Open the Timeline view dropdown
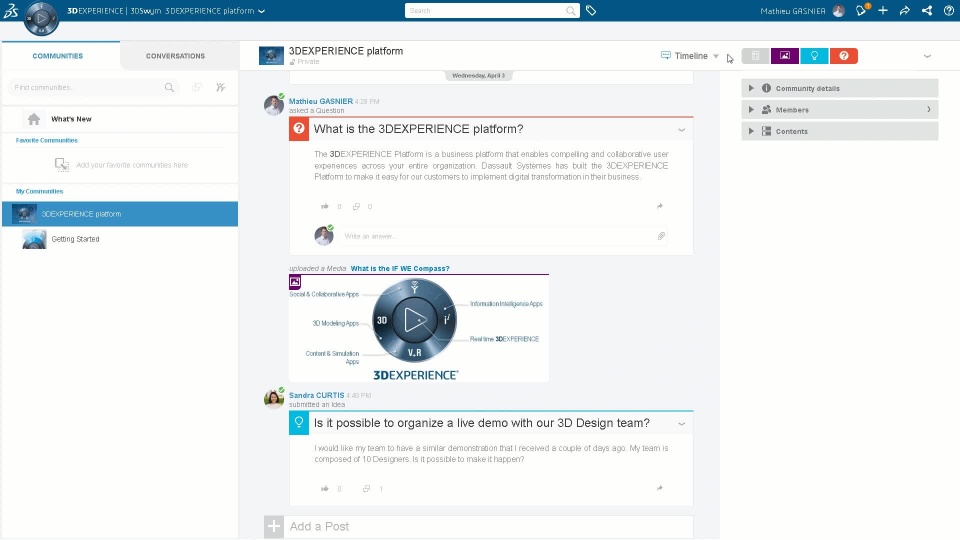 tap(690, 56)
